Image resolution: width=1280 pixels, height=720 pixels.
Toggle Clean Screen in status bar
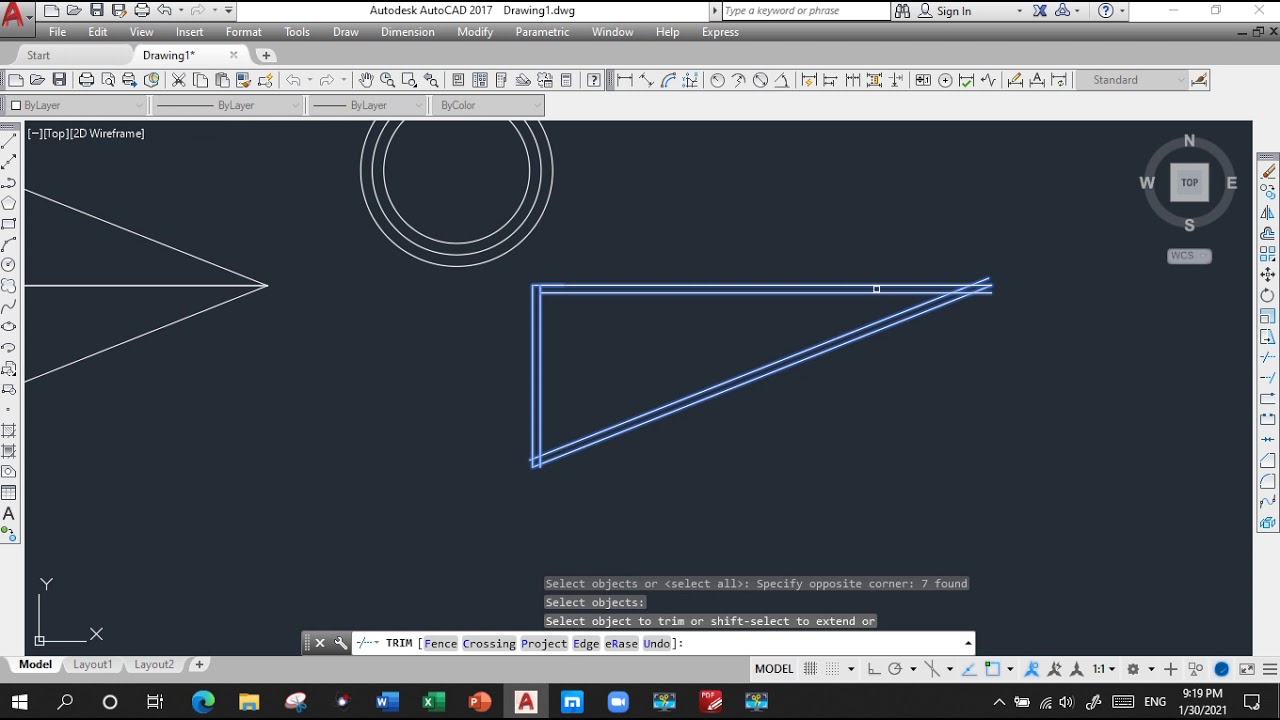click(1247, 669)
